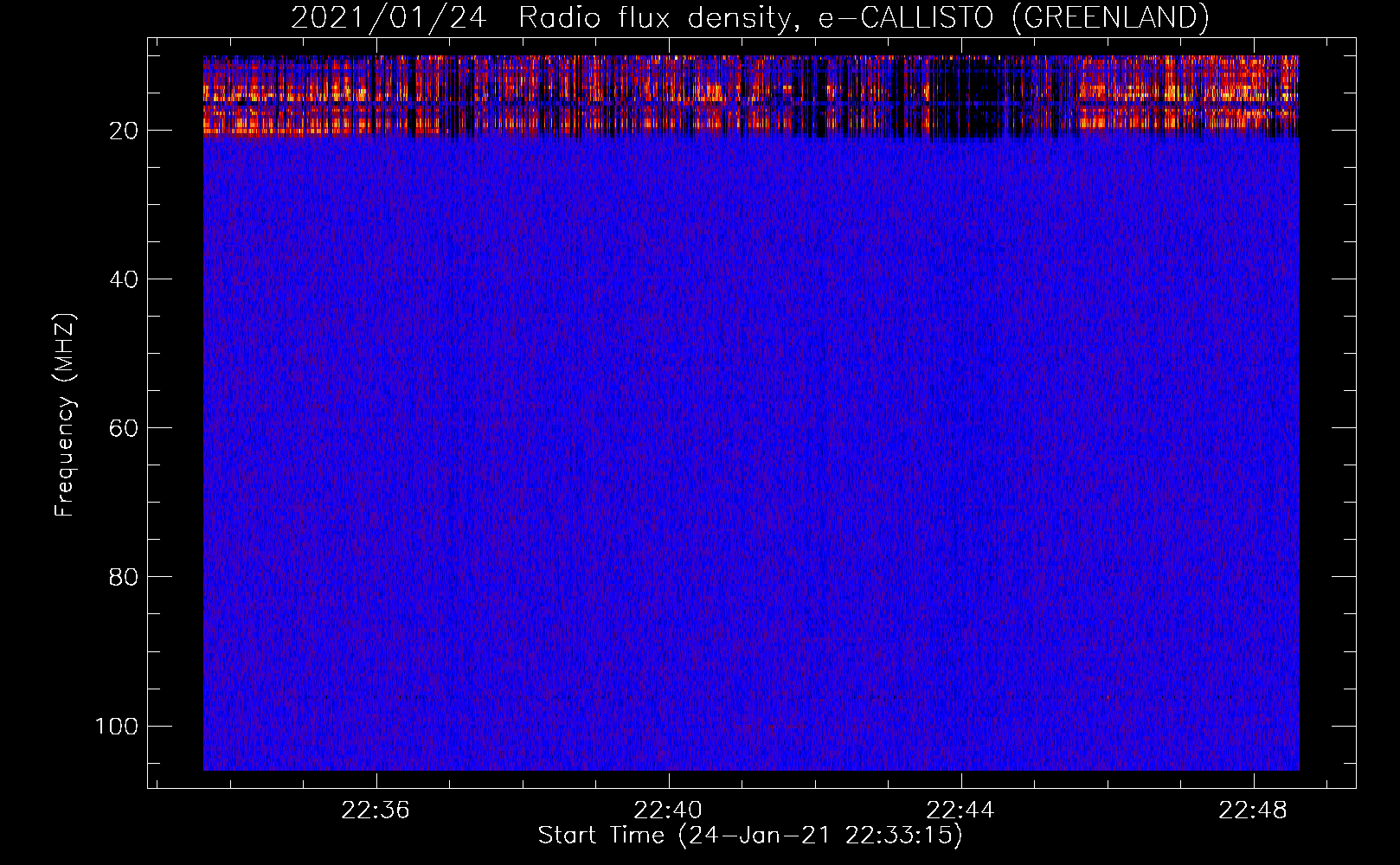Click the 100 frequency tick label
Screen dimensions: 1400x865
coord(117,726)
